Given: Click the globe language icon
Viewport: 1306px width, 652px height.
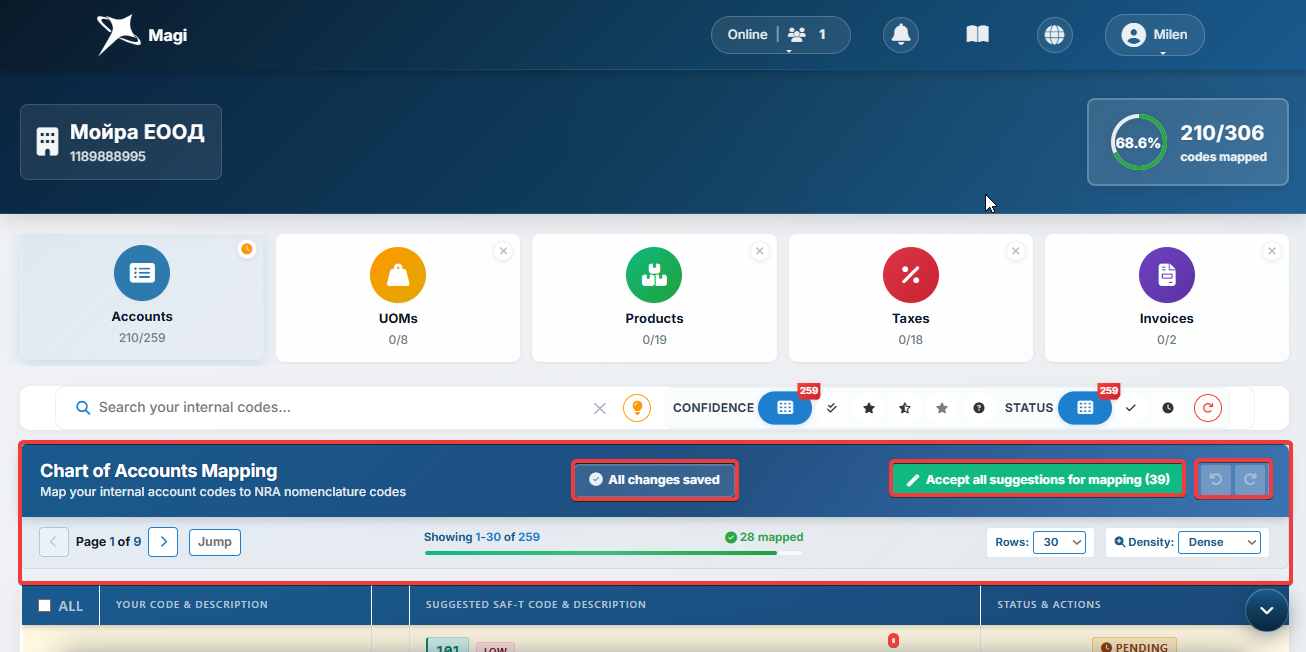Looking at the screenshot, I should coord(1053,35).
